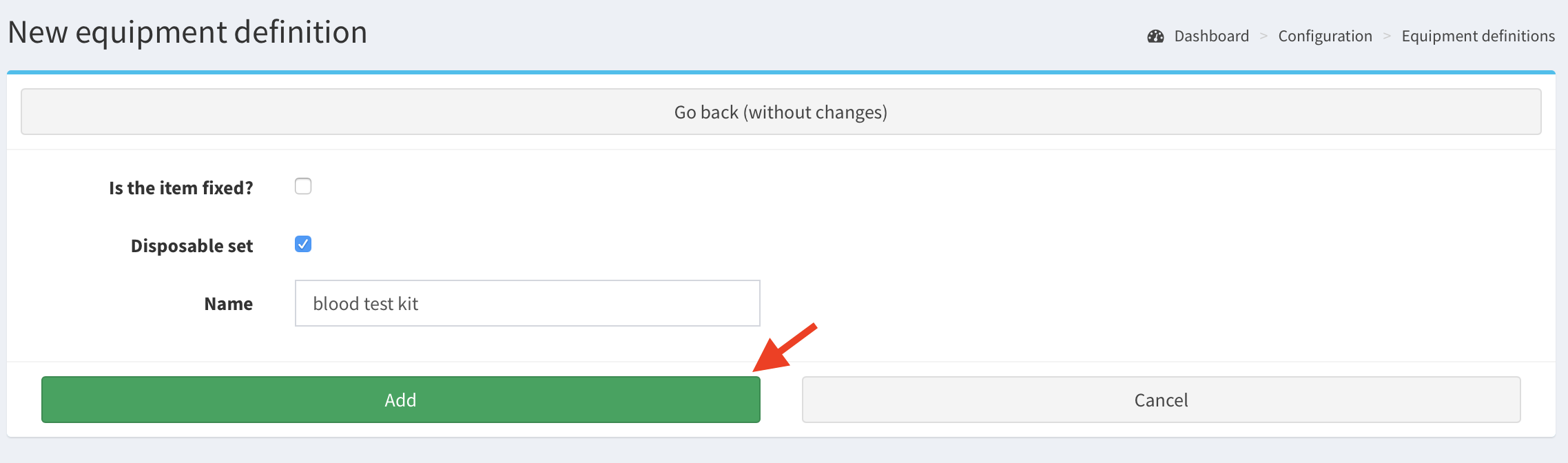Viewport: 1568px width, 463px height.
Task: Go to the Configuration breadcrumb
Action: (x=1325, y=37)
